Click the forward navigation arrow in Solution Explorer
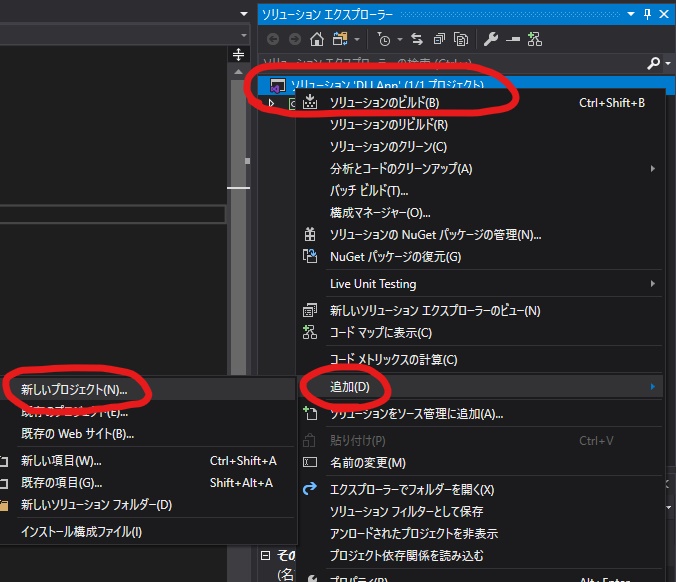This screenshot has height=582, width=676. pos(295,40)
